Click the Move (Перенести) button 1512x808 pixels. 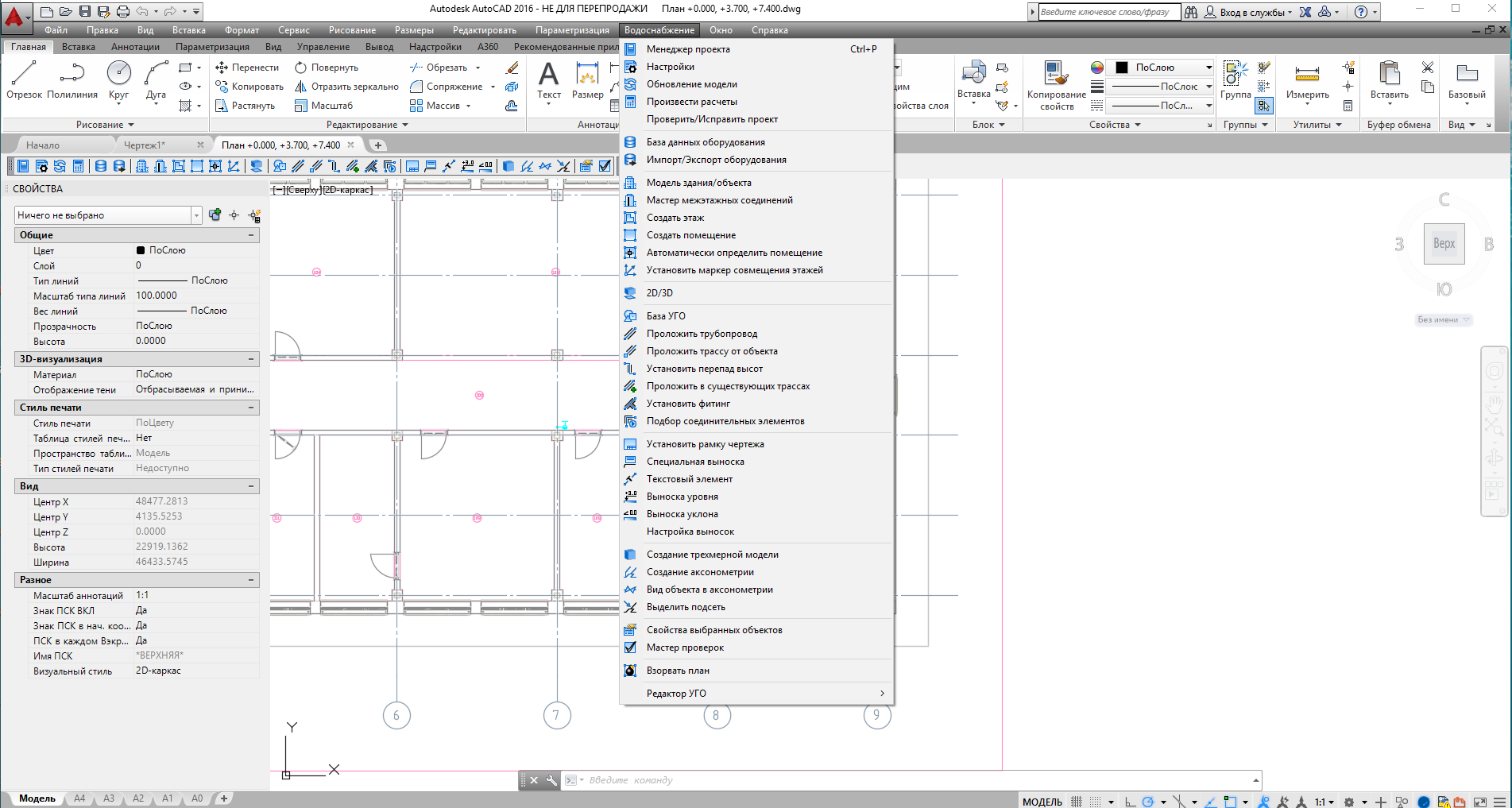click(247, 68)
